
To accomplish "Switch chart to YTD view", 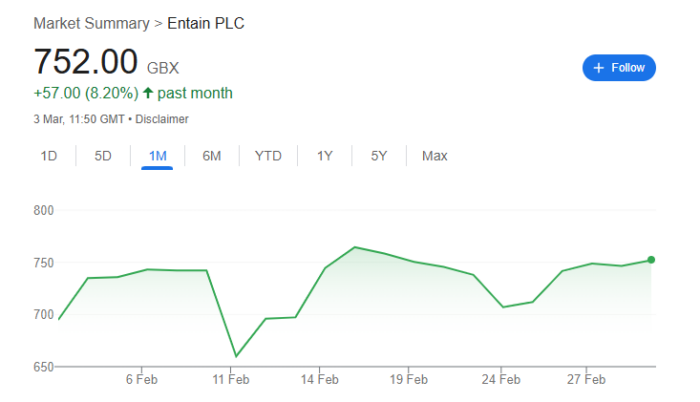I will 268,156.
